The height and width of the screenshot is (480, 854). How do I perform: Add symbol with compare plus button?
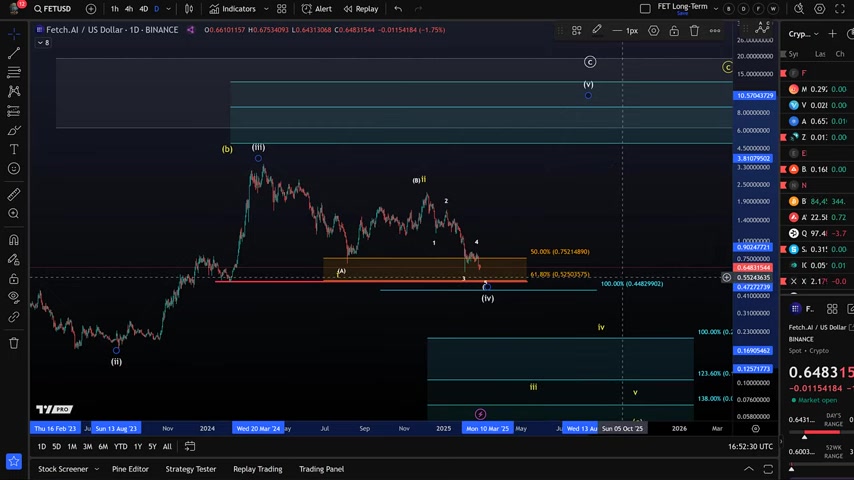91,9
